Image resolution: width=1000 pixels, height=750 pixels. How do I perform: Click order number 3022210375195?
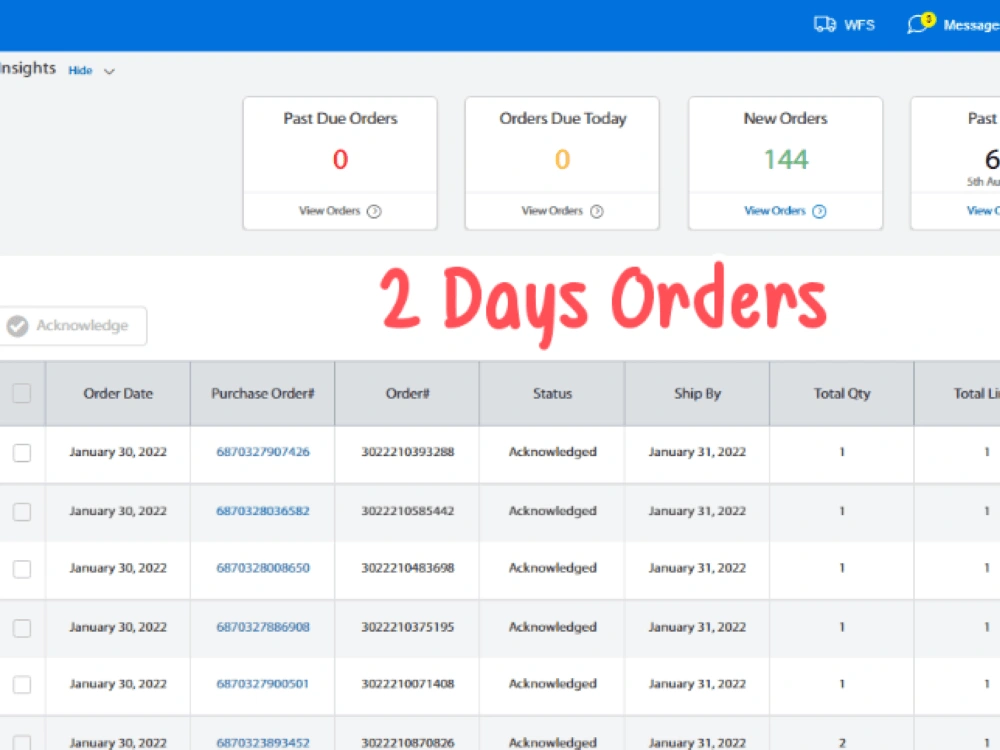pyautogui.click(x=408, y=627)
